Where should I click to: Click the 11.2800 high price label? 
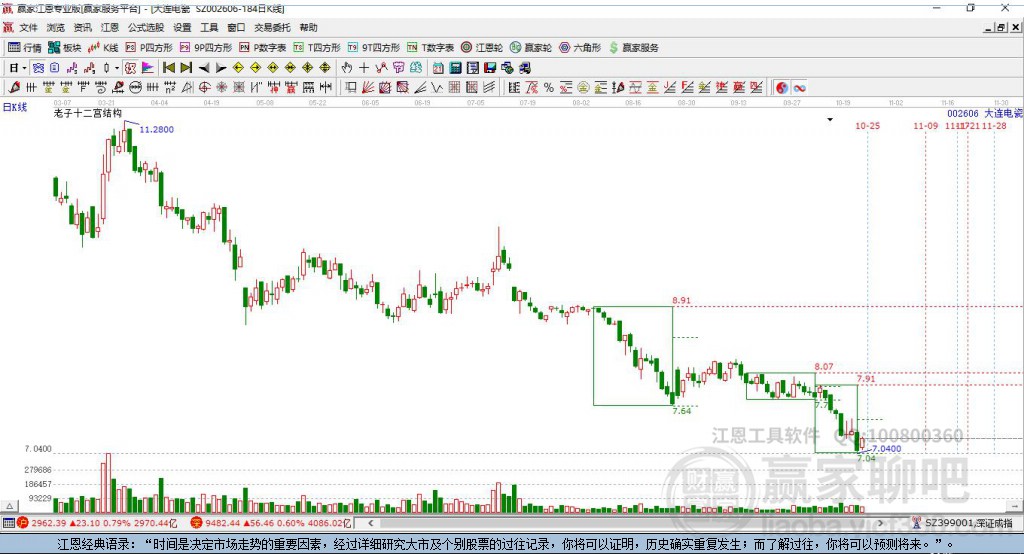coord(157,129)
